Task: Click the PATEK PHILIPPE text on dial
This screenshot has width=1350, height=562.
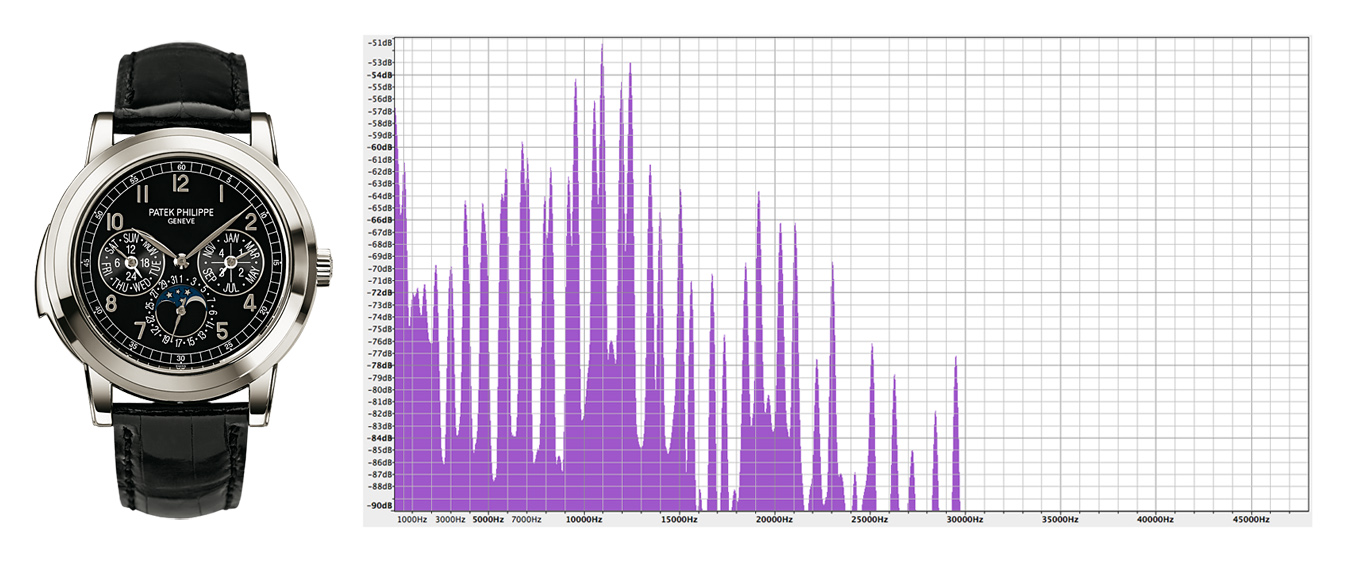Action: click(x=181, y=211)
